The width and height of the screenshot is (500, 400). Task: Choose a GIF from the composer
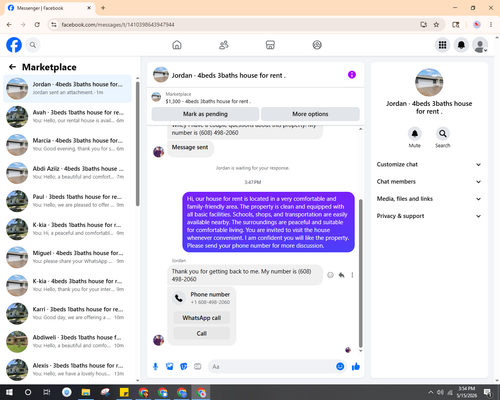click(198, 367)
